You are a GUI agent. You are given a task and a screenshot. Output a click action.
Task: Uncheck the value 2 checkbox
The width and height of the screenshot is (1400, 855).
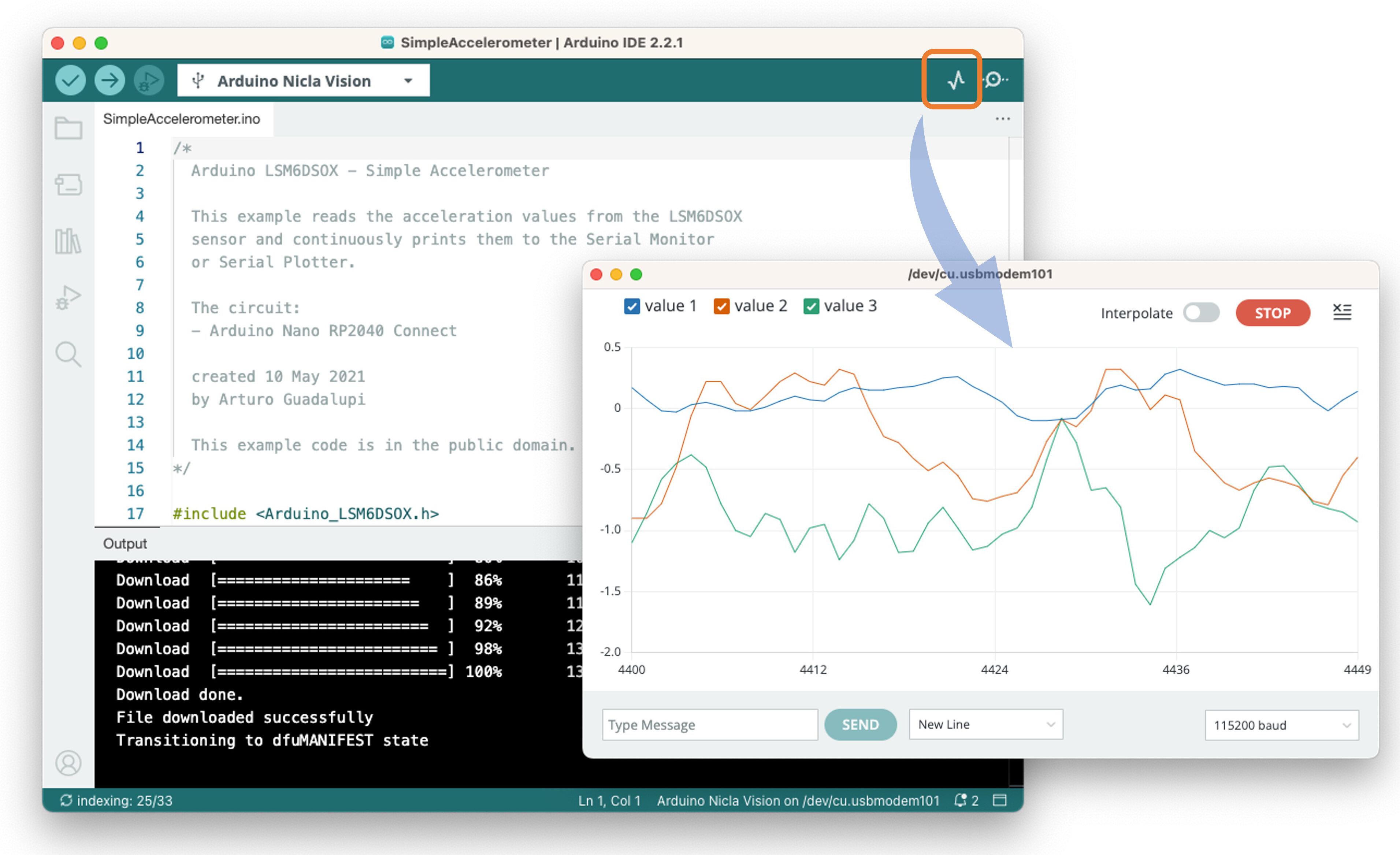click(721, 306)
